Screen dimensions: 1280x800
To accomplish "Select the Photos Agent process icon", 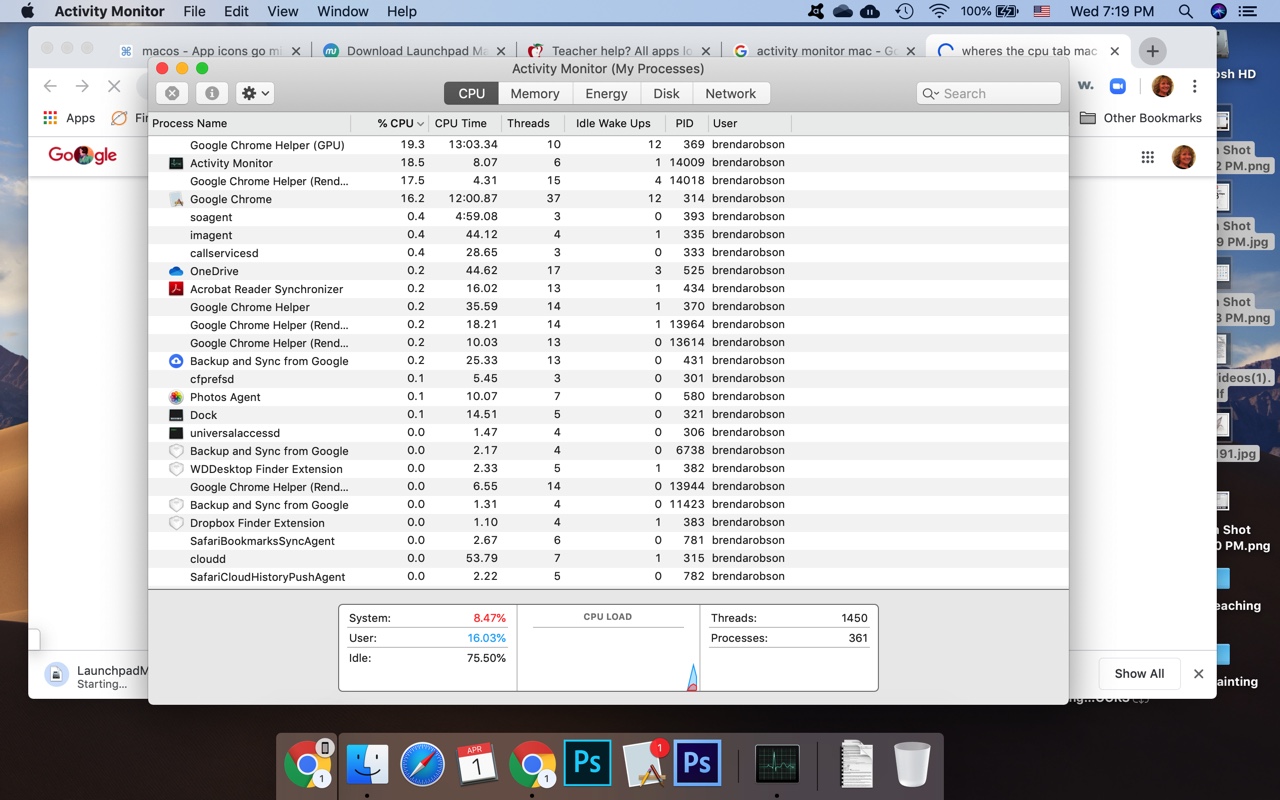I will coord(176,397).
